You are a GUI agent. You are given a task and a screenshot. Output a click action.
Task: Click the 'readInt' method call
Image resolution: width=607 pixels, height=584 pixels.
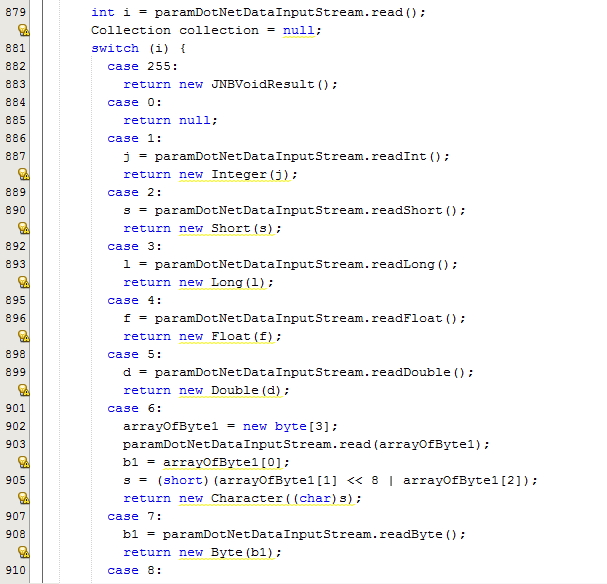click(399, 156)
